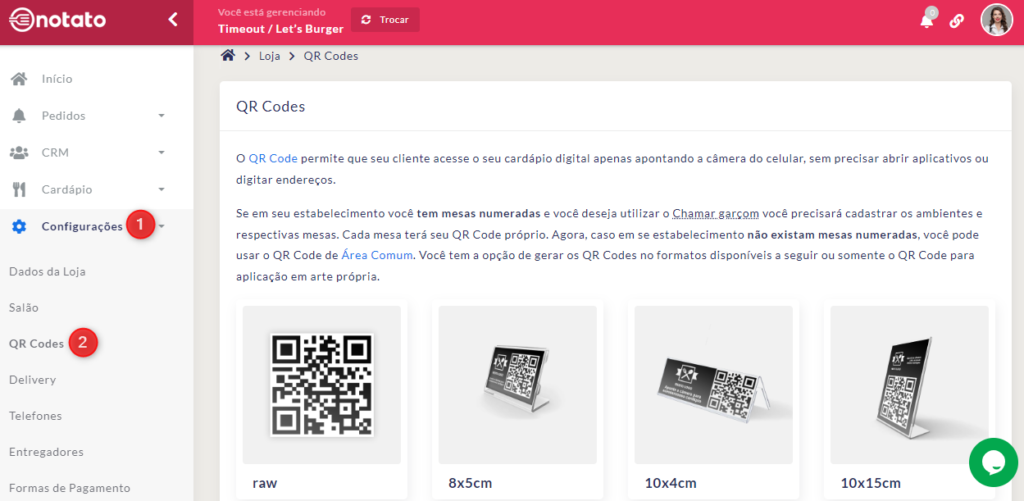Viewport: 1024px width, 501px height.
Task: Select the raw QR code thumbnail
Action: point(322,384)
